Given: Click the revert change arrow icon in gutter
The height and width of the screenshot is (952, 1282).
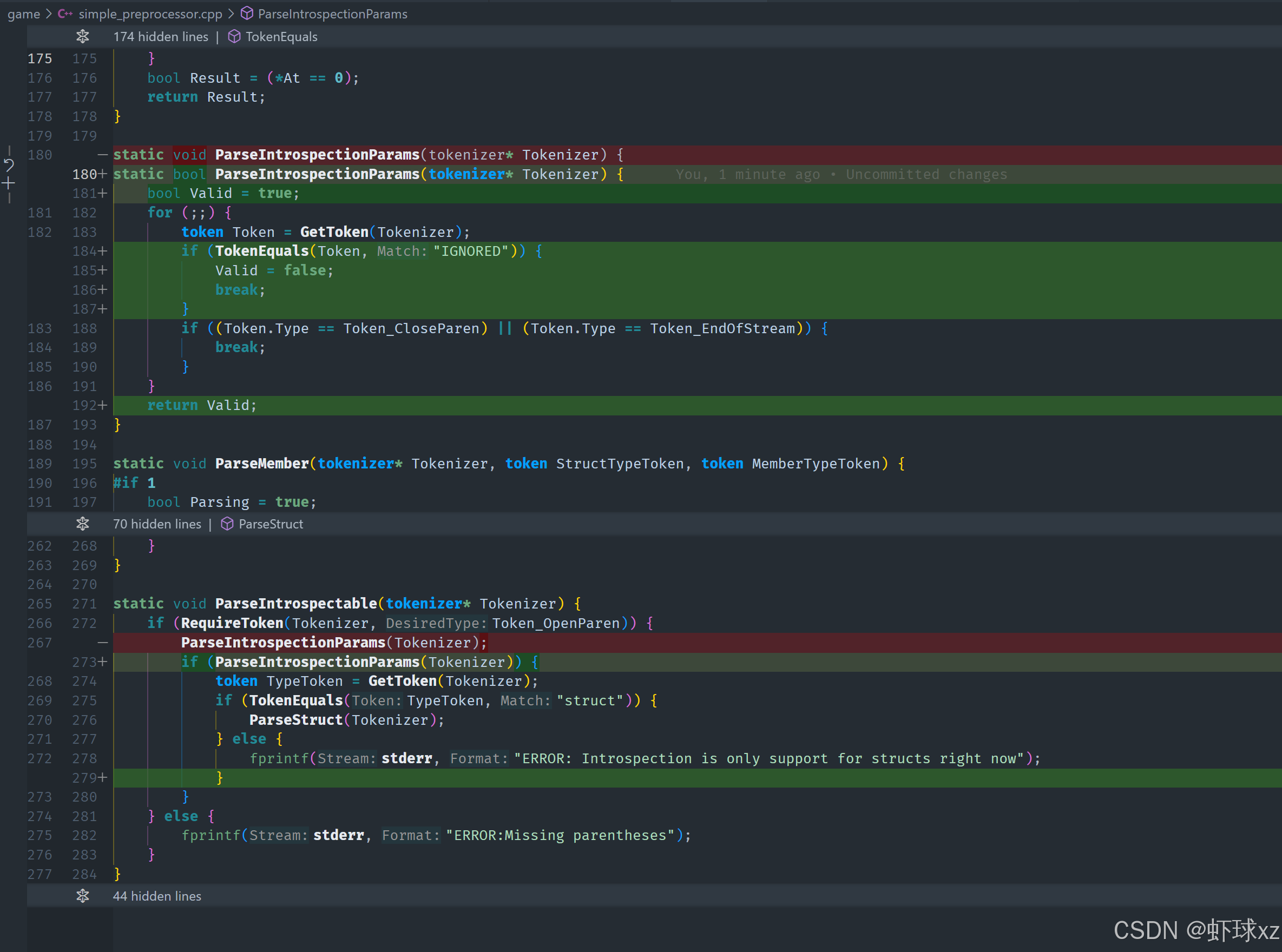Looking at the screenshot, I should 9,166.
